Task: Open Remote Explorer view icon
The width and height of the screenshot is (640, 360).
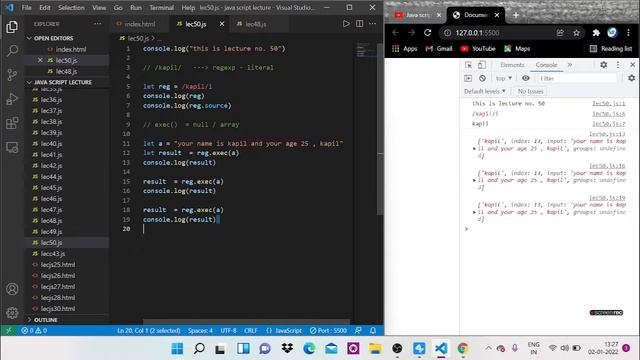Action: point(12,147)
